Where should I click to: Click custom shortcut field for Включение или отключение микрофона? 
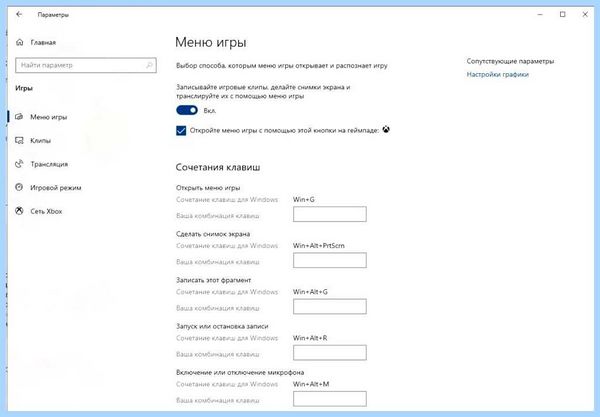pos(329,399)
